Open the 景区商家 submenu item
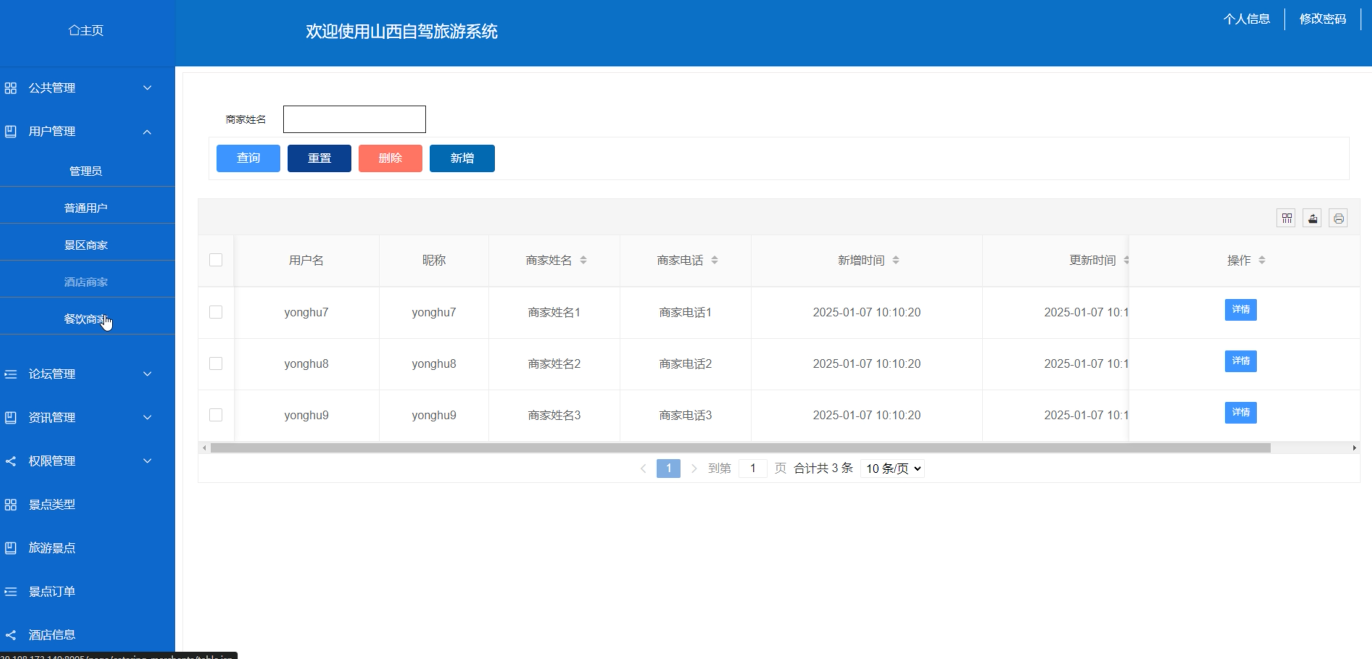Viewport: 1372px width, 659px height. coord(86,245)
